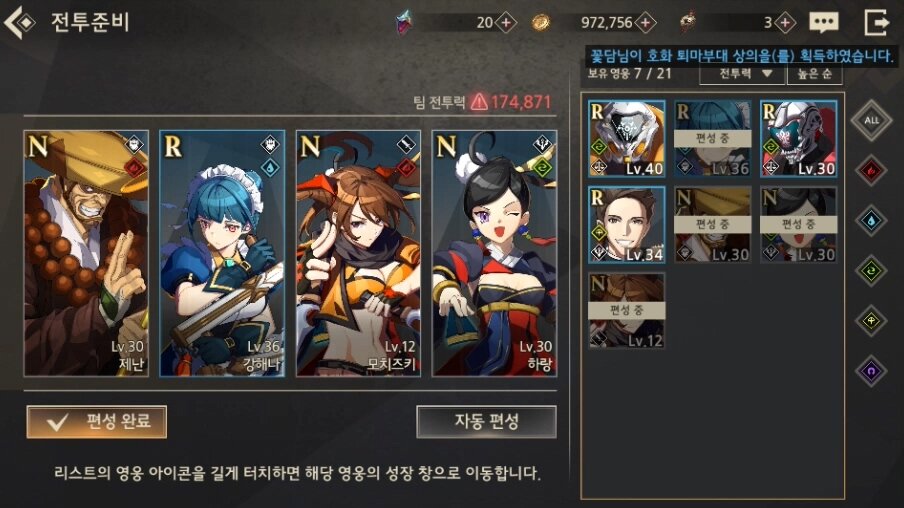Toggle the 높은 순 sort order
The width and height of the screenshot is (904, 508).
pyautogui.click(x=814, y=74)
